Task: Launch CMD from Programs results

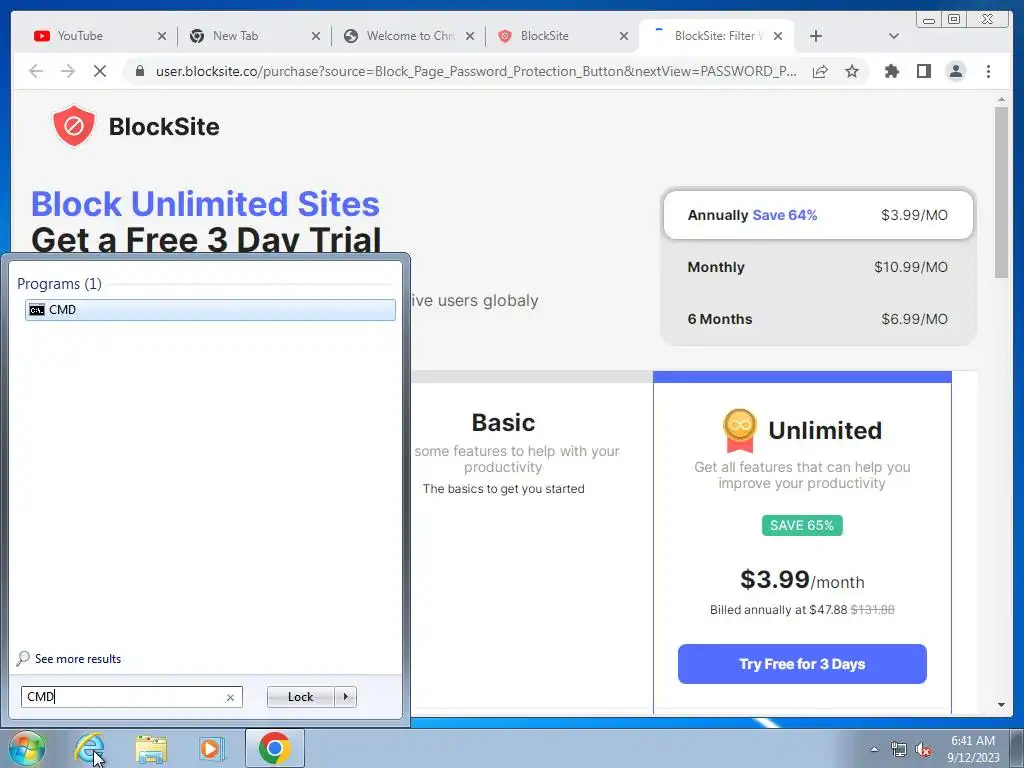Action: tap(210, 310)
